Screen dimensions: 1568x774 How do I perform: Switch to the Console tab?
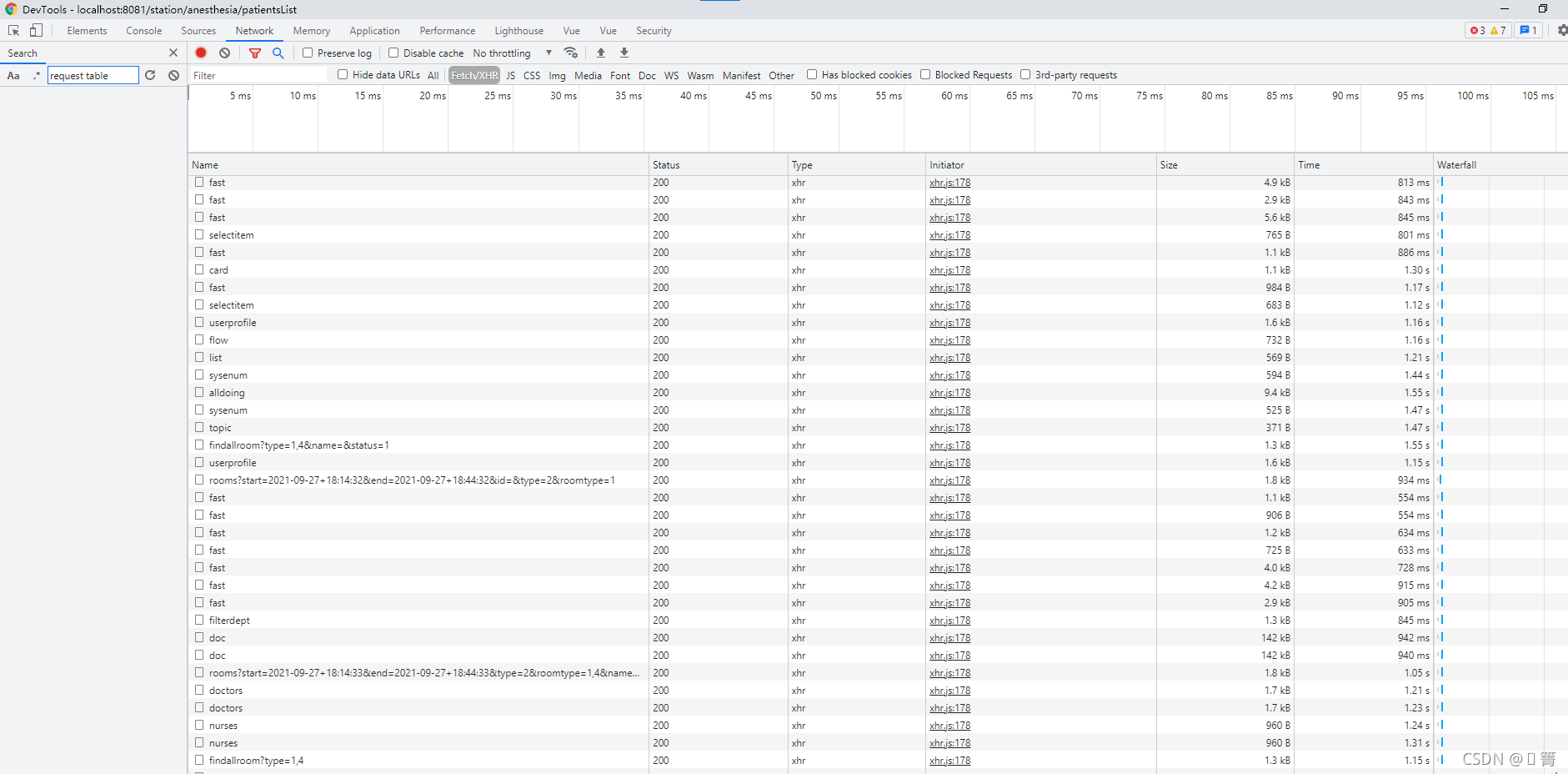pyautogui.click(x=143, y=31)
